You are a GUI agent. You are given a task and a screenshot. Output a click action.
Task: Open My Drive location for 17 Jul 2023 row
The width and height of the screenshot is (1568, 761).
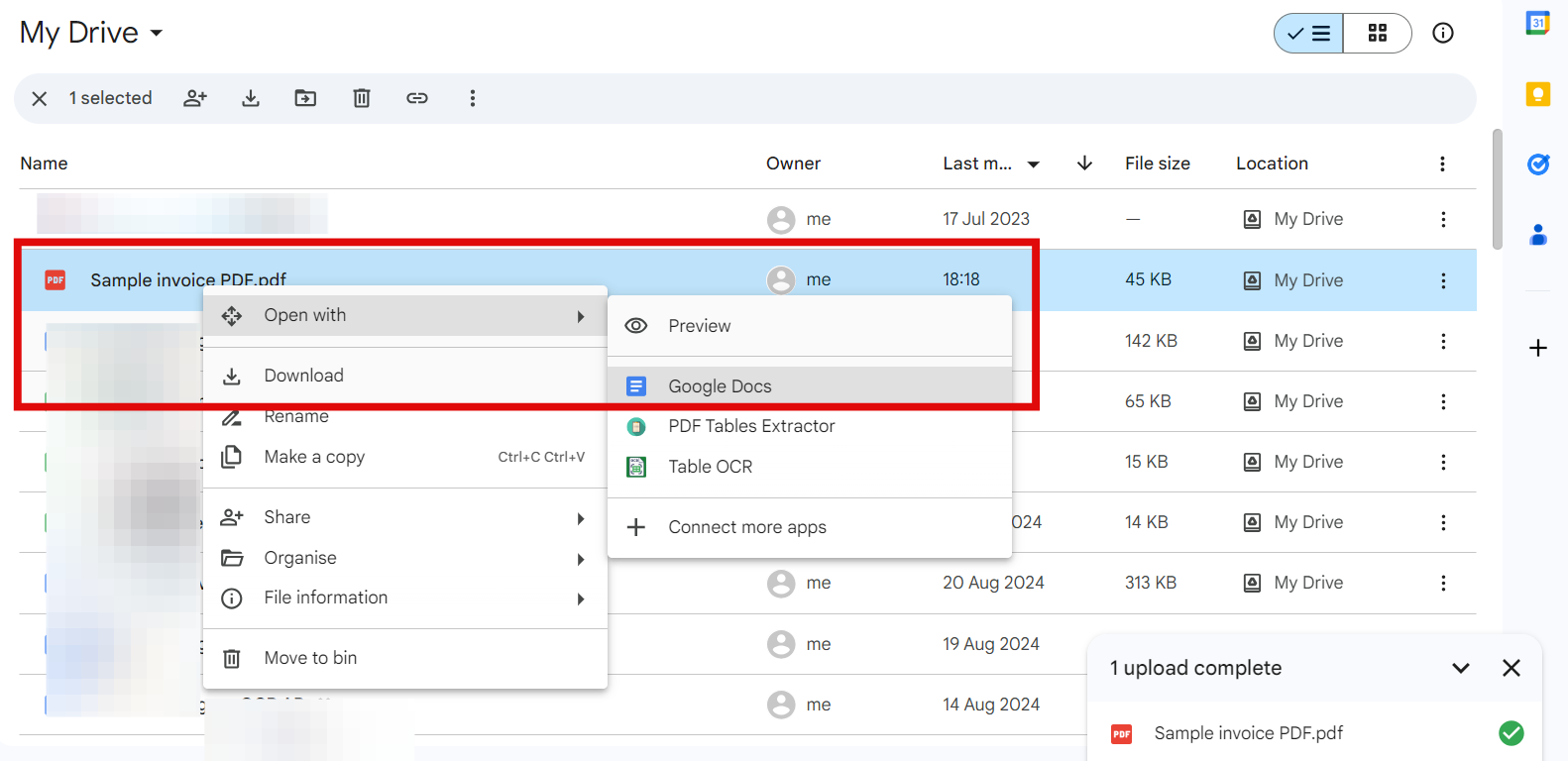tap(1293, 219)
